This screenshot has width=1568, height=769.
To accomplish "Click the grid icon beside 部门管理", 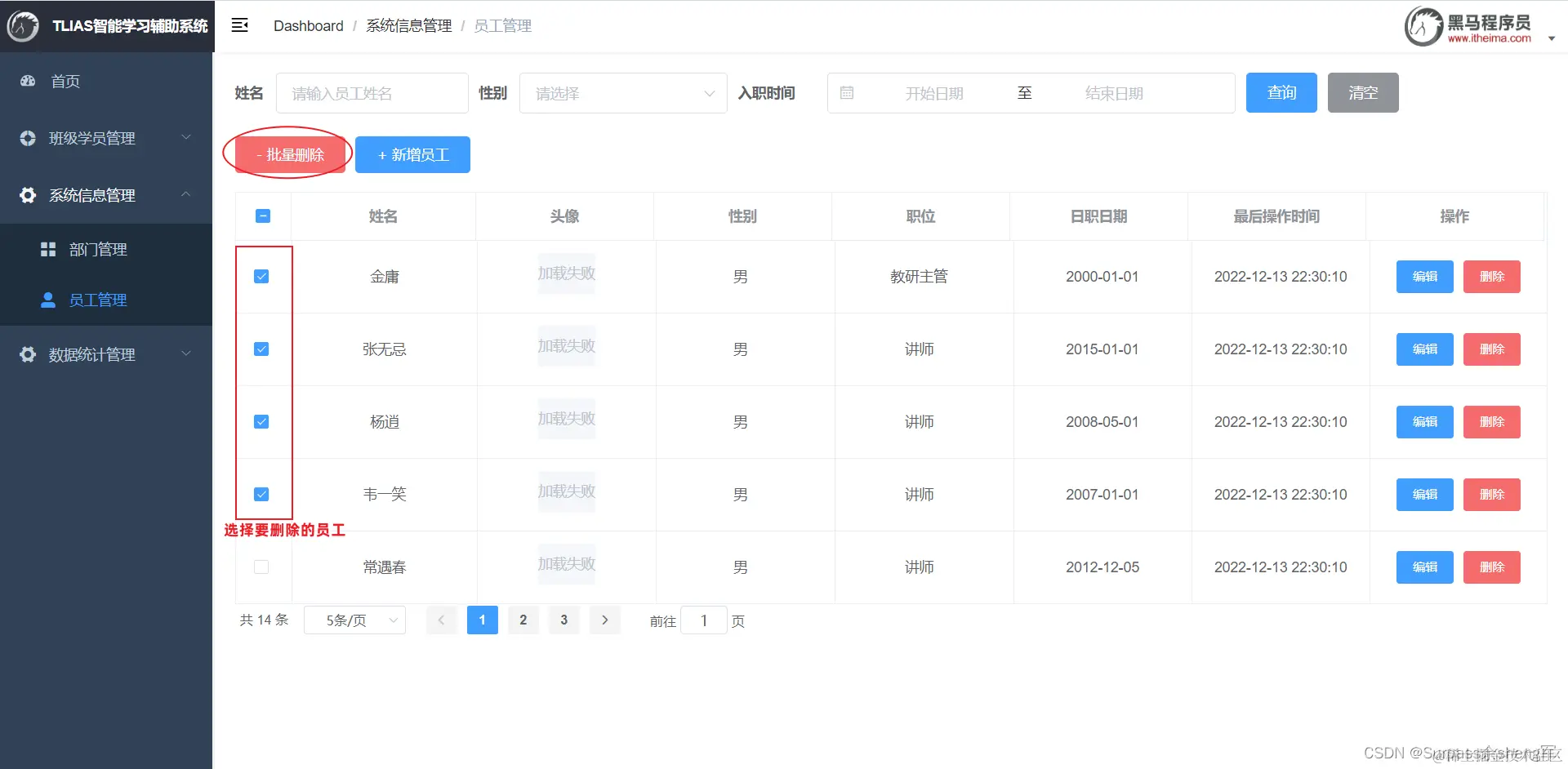I will tap(48, 249).
